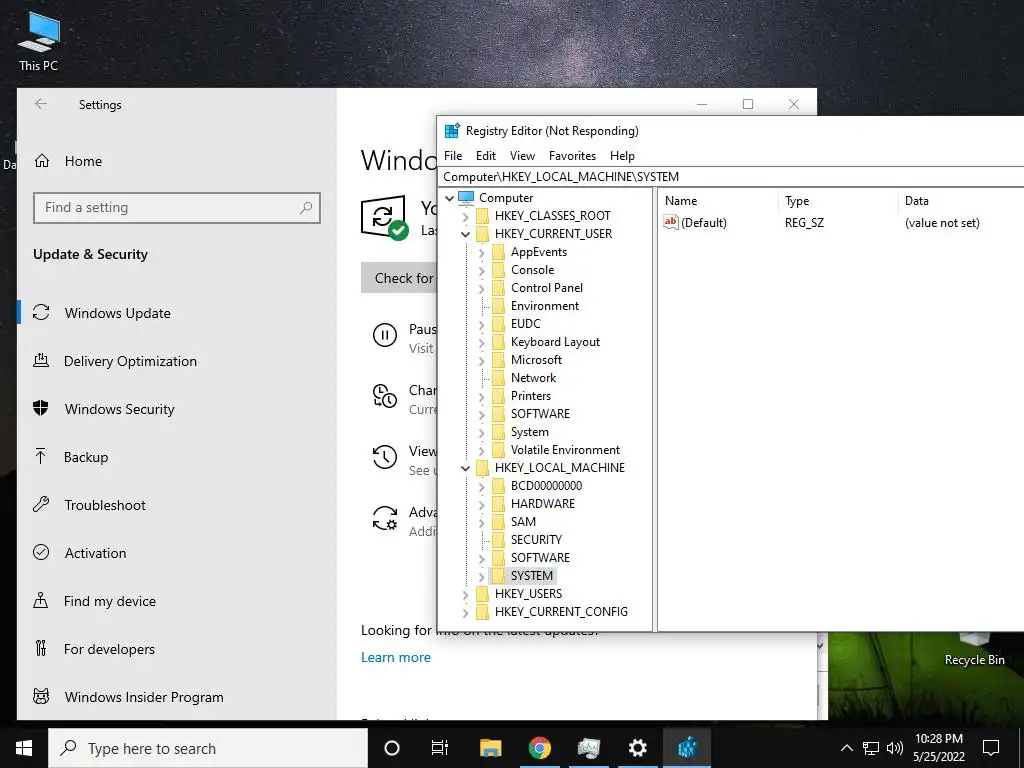
Task: Click the taskbar search box
Action: coord(208,748)
